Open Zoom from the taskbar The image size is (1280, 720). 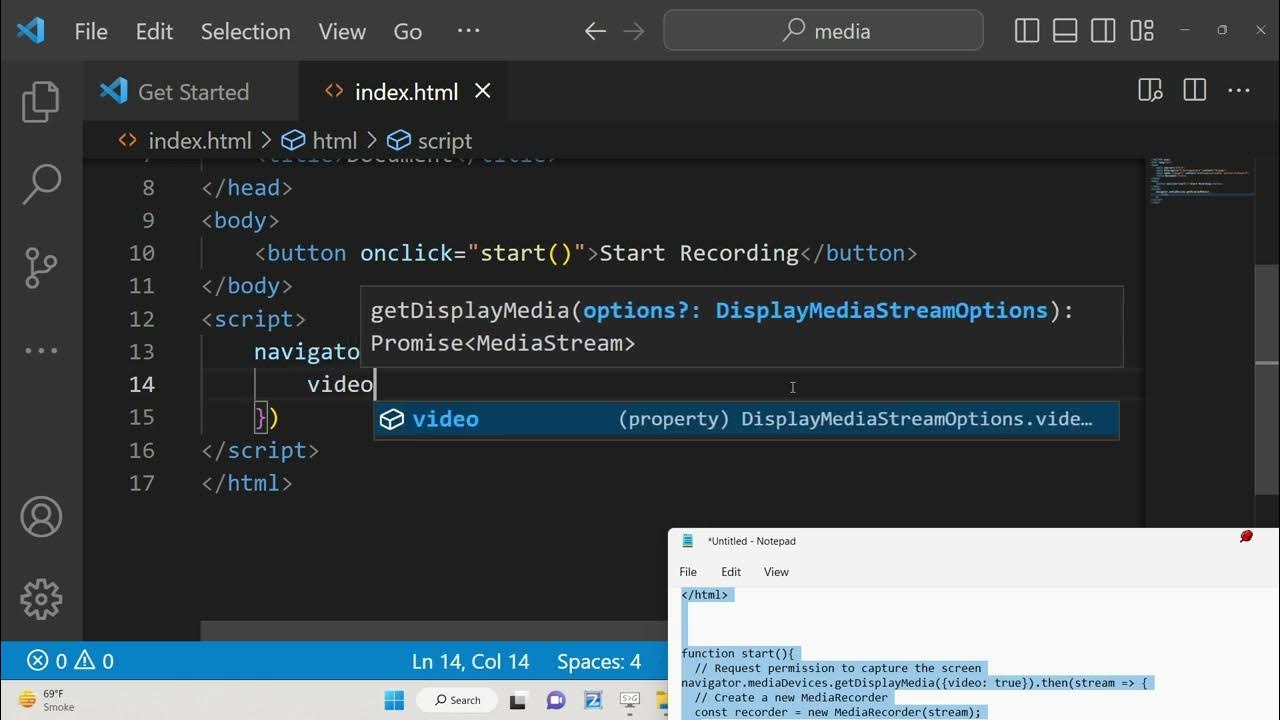point(592,700)
